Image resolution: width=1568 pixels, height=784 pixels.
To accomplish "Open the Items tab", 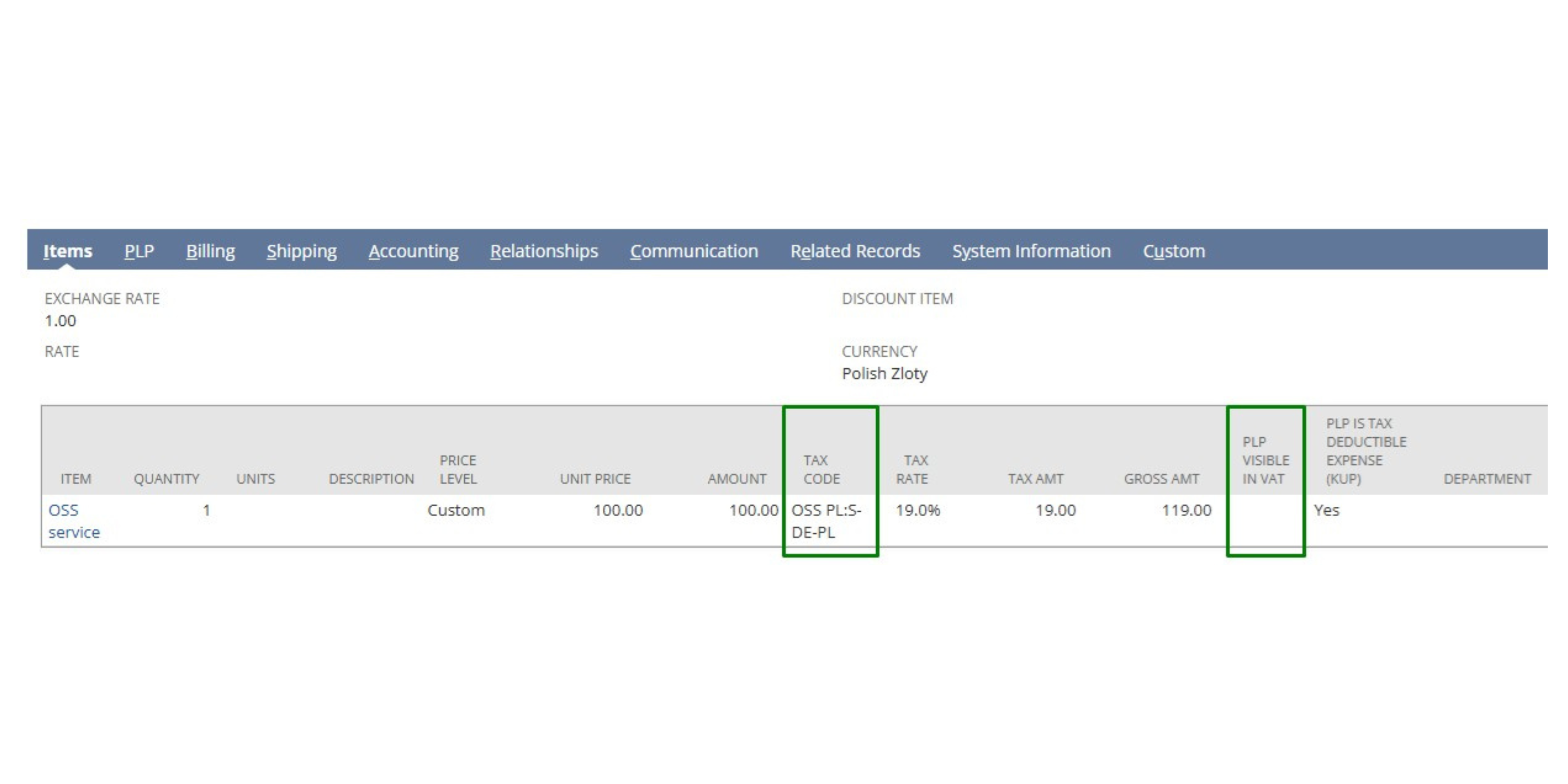I will pos(67,251).
